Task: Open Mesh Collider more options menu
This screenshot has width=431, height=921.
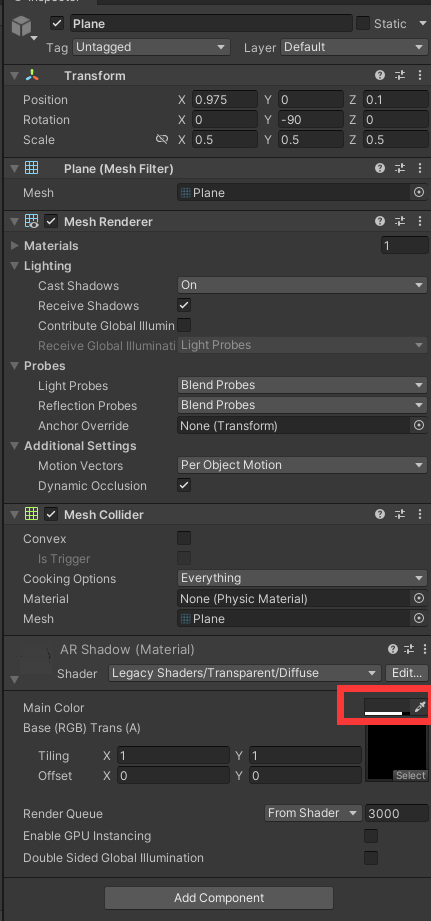Action: (420, 515)
